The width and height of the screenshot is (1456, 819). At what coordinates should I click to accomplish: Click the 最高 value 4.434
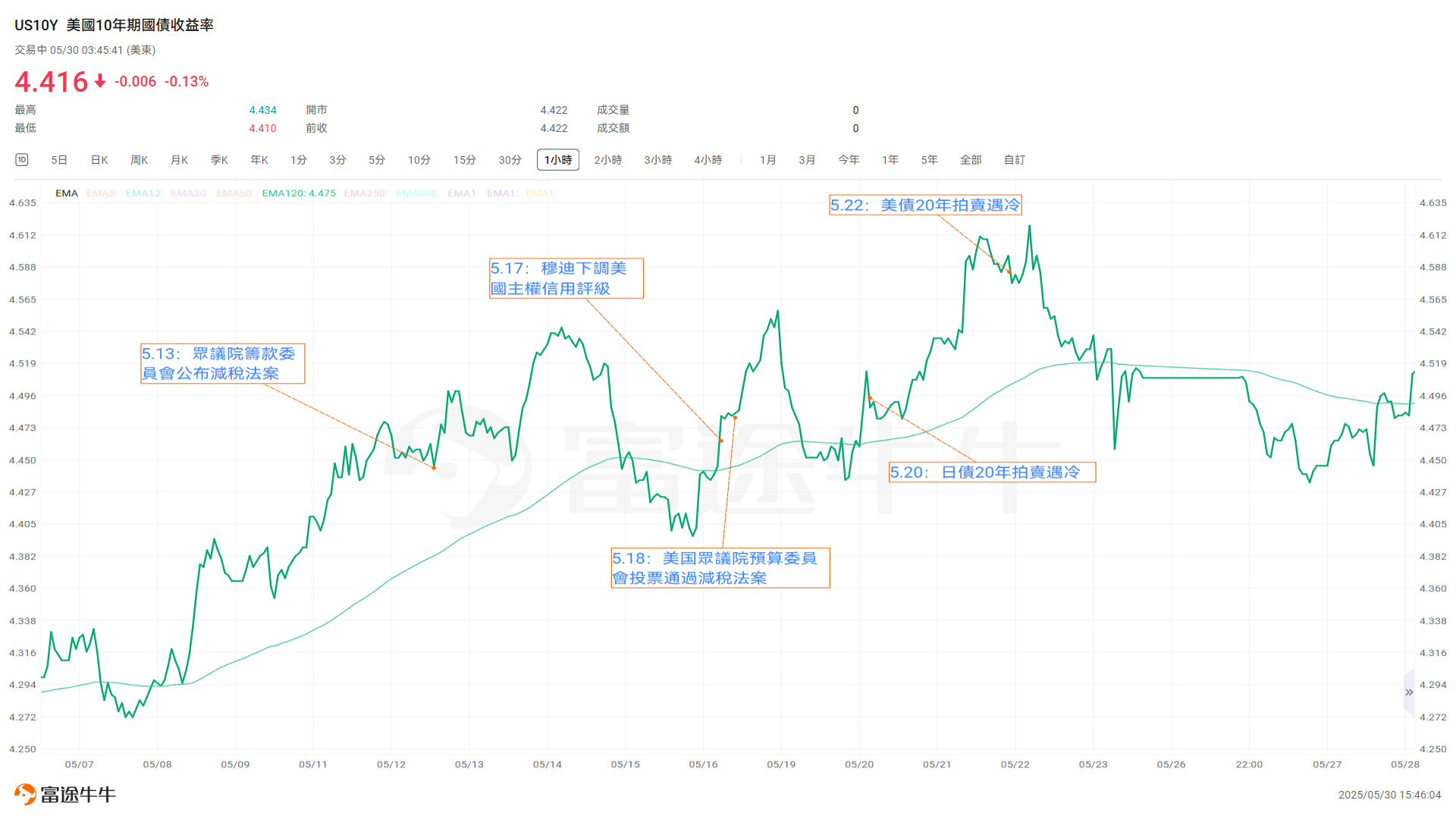pos(262,109)
